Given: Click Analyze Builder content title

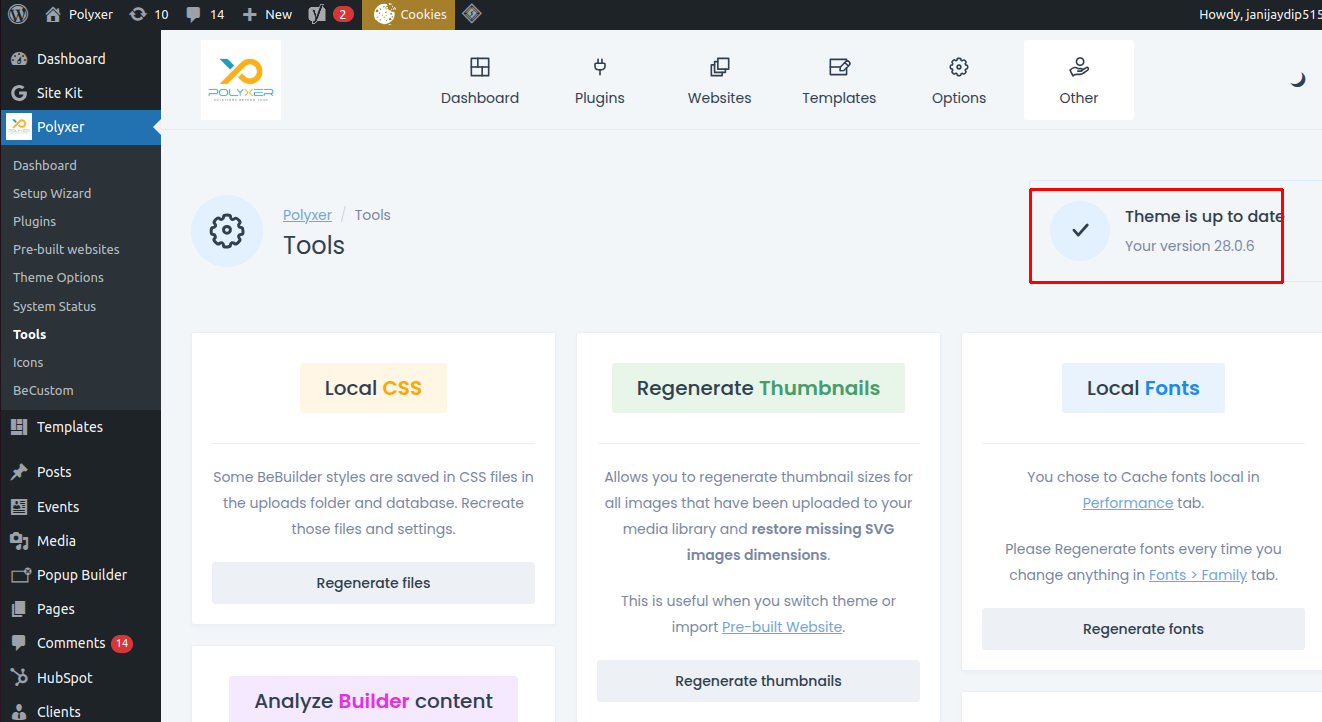Looking at the screenshot, I should tap(373, 700).
